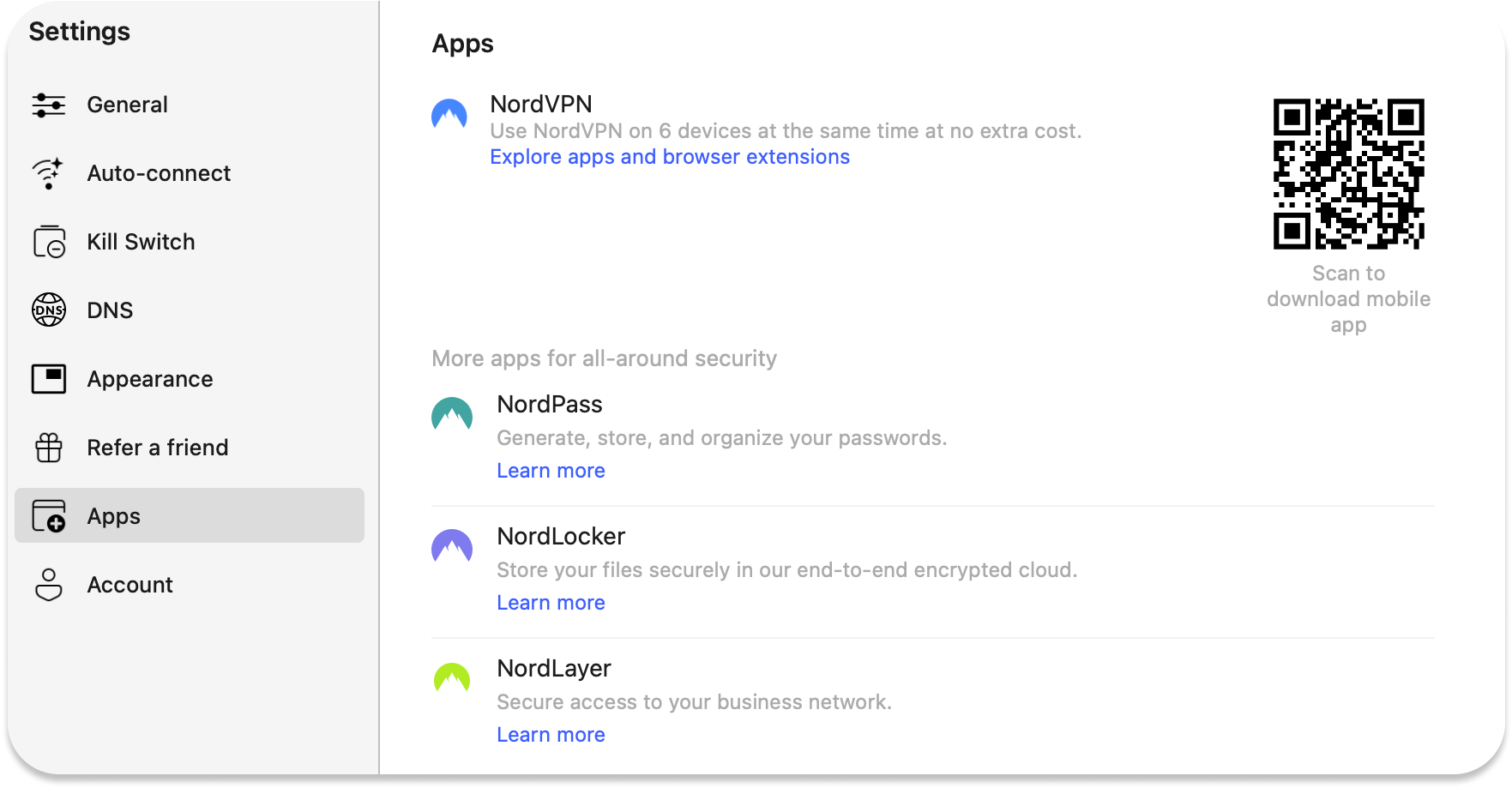Click the mobile app QR code
Viewport: 1512px width, 788px height.
click(1348, 174)
